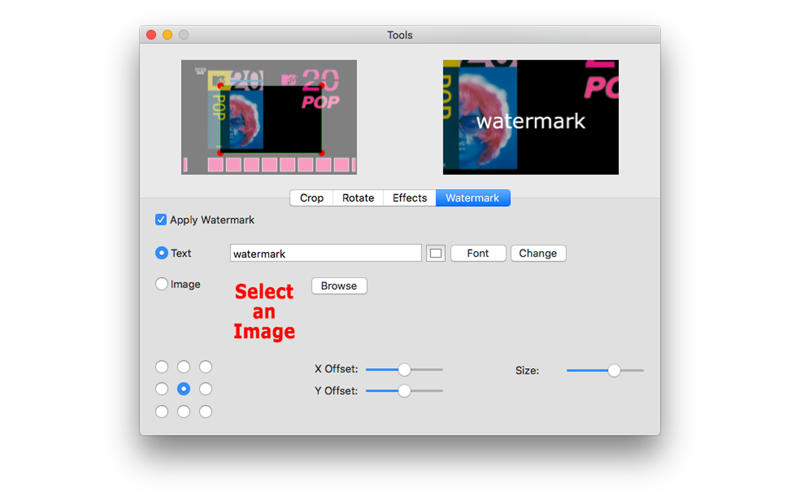Click the Size slider handle
The height and width of the screenshot is (500, 800).
614,370
